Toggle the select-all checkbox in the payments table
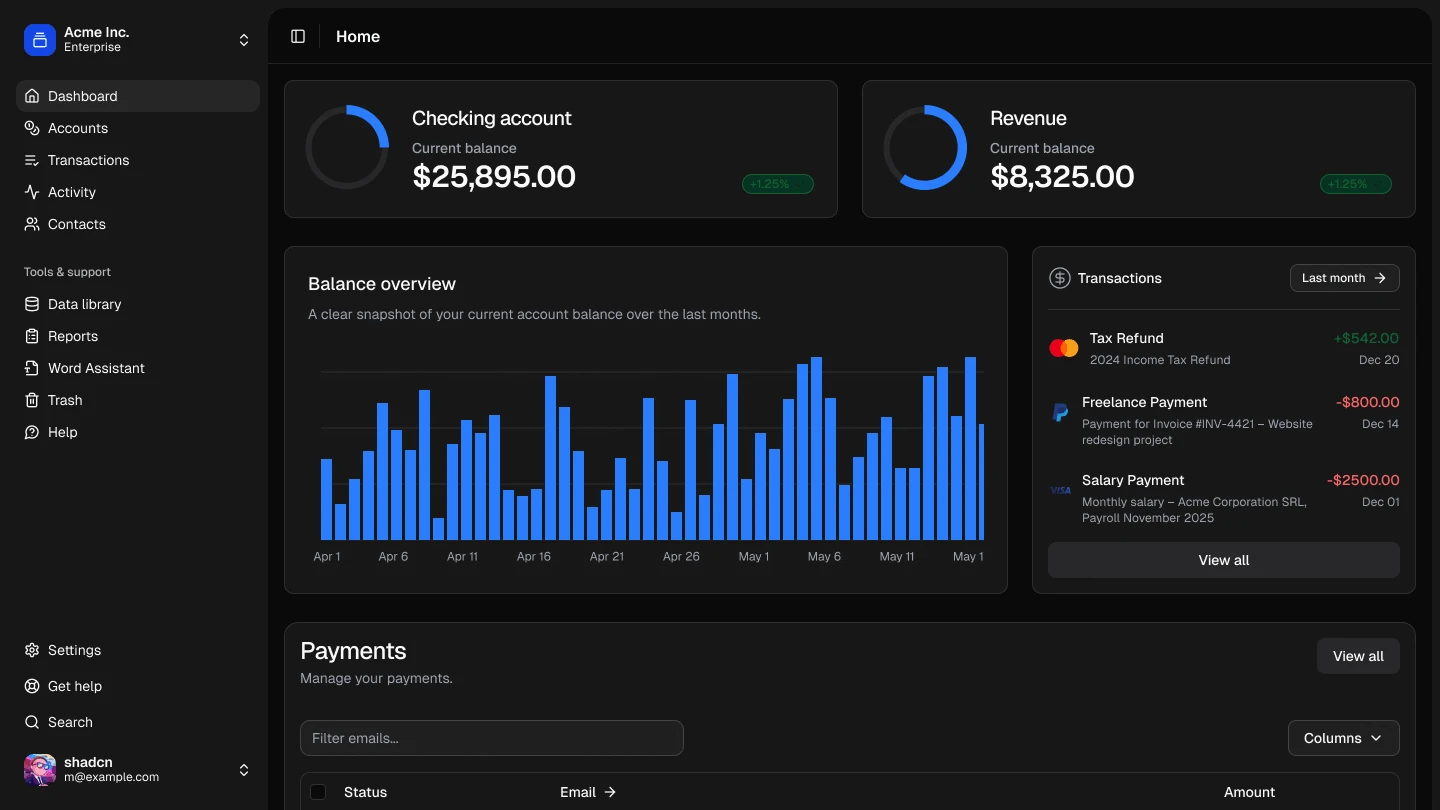The width and height of the screenshot is (1440, 810). [x=318, y=791]
